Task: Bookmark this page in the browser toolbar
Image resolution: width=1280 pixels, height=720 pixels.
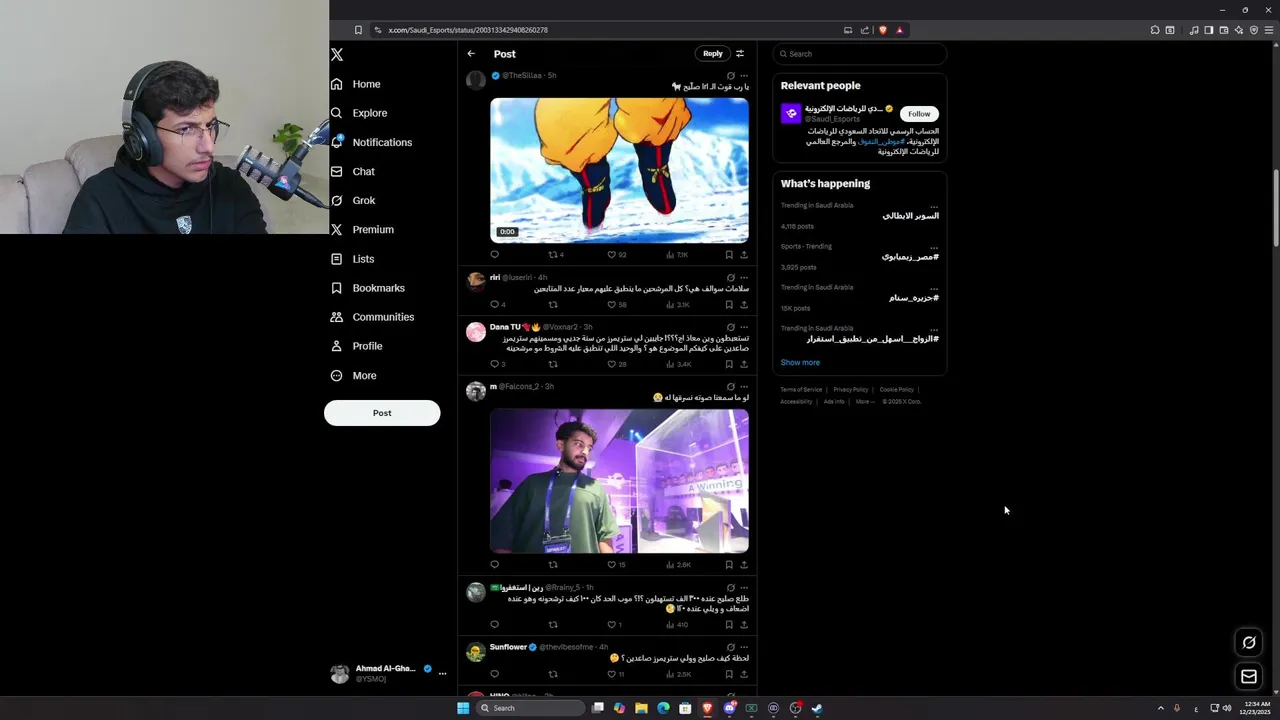Action: [x=358, y=30]
